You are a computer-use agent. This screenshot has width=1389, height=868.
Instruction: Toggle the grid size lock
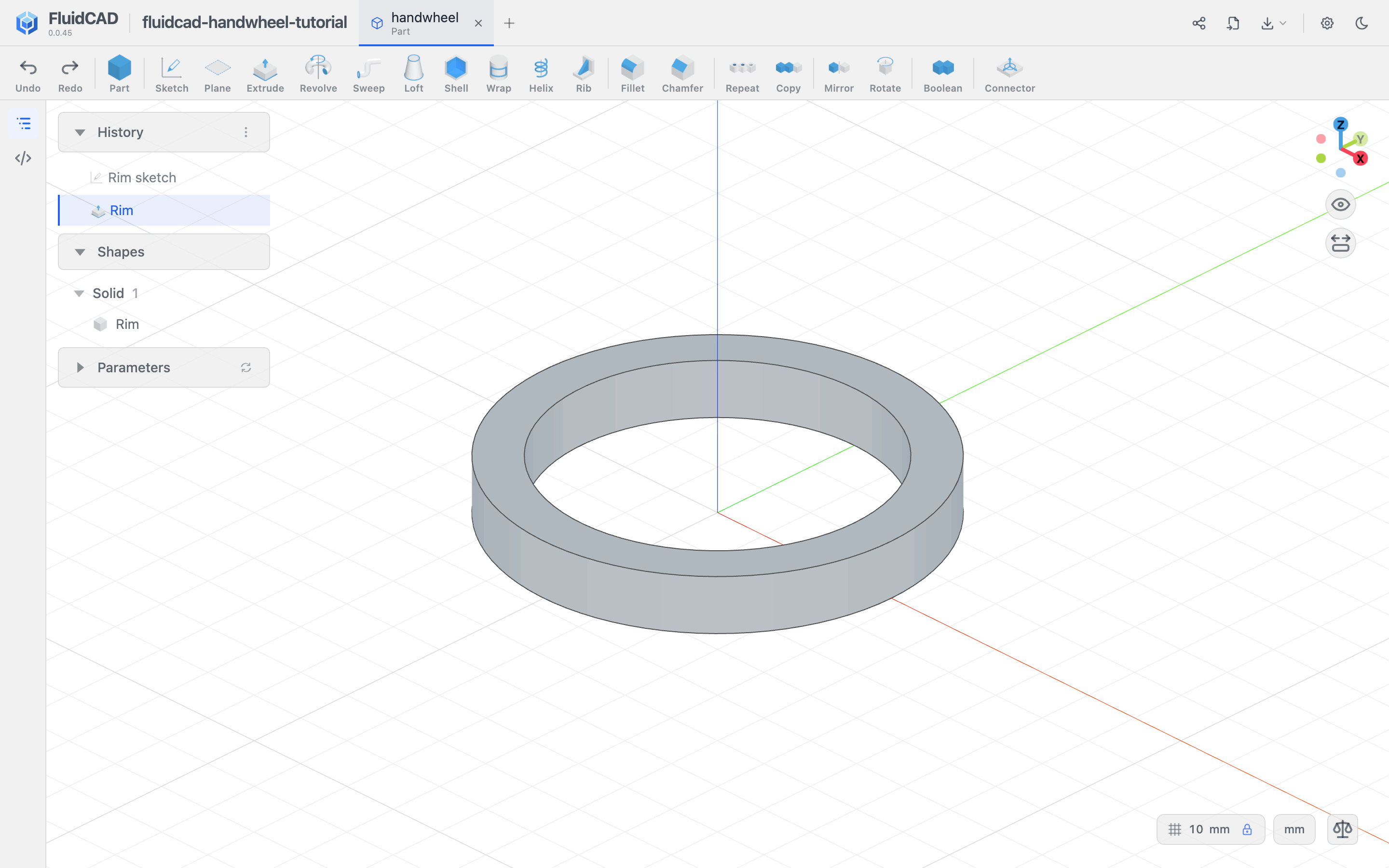(1247, 829)
